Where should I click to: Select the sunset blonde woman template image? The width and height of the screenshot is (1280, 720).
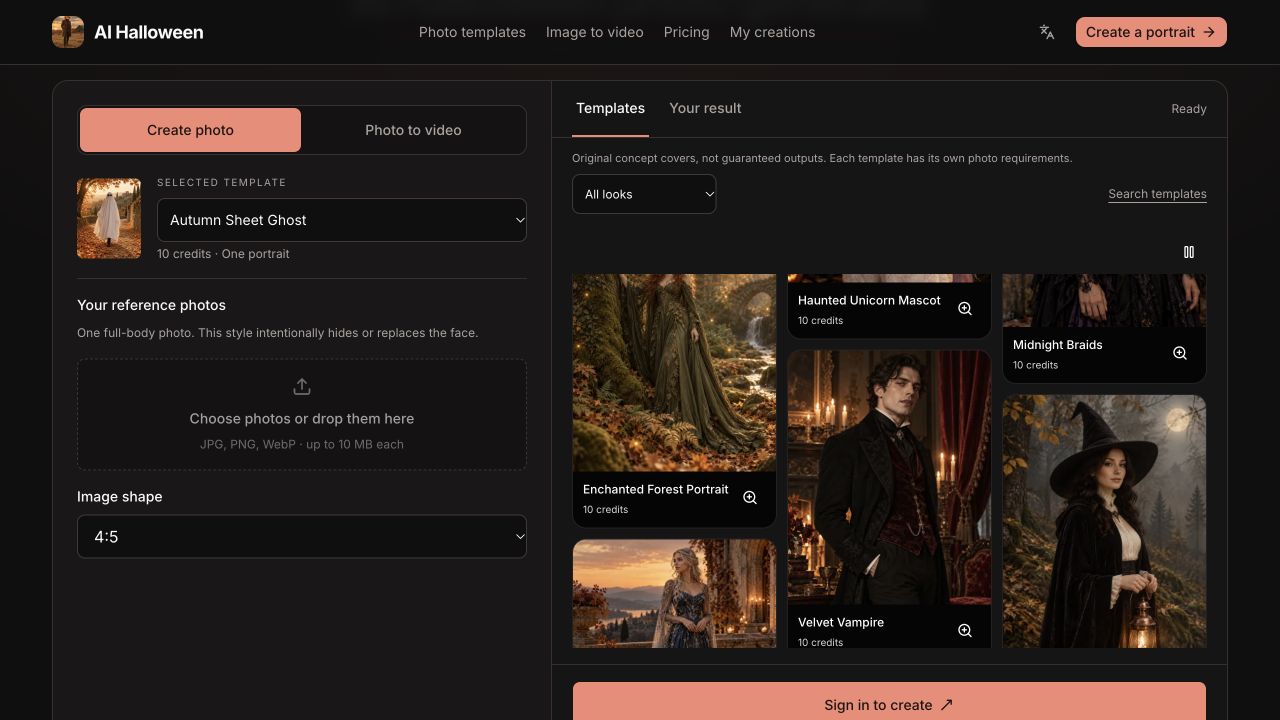[x=674, y=594]
